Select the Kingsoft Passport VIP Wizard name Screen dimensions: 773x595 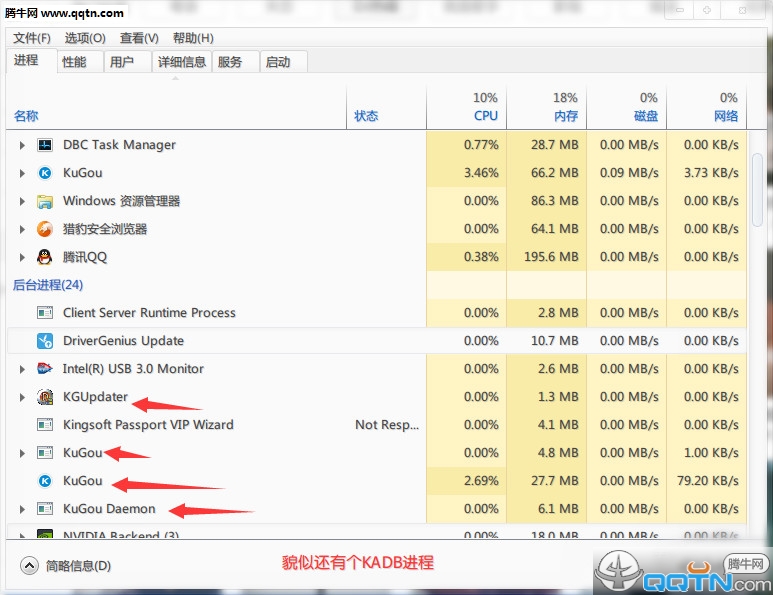(x=148, y=424)
